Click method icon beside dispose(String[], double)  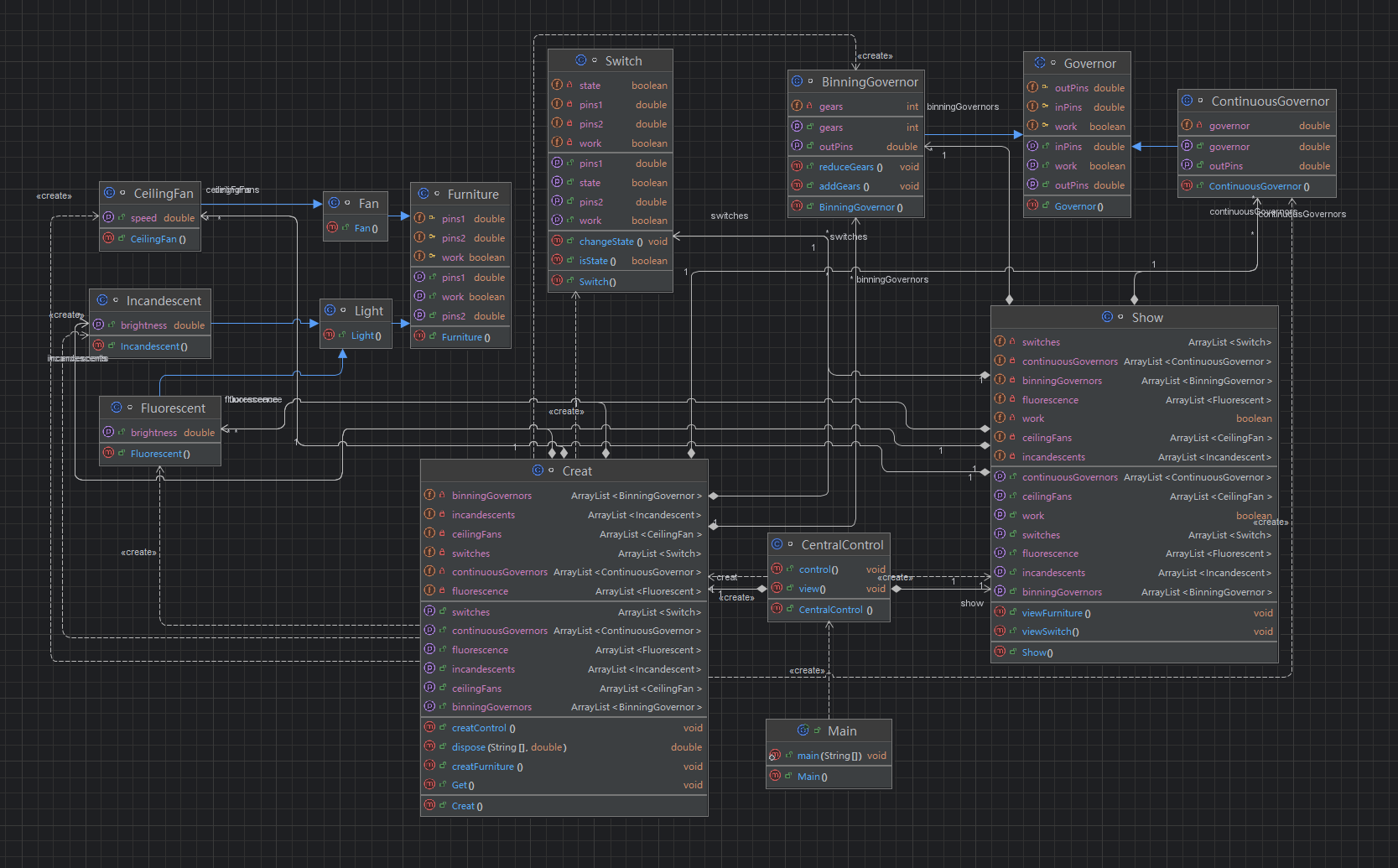click(x=429, y=746)
